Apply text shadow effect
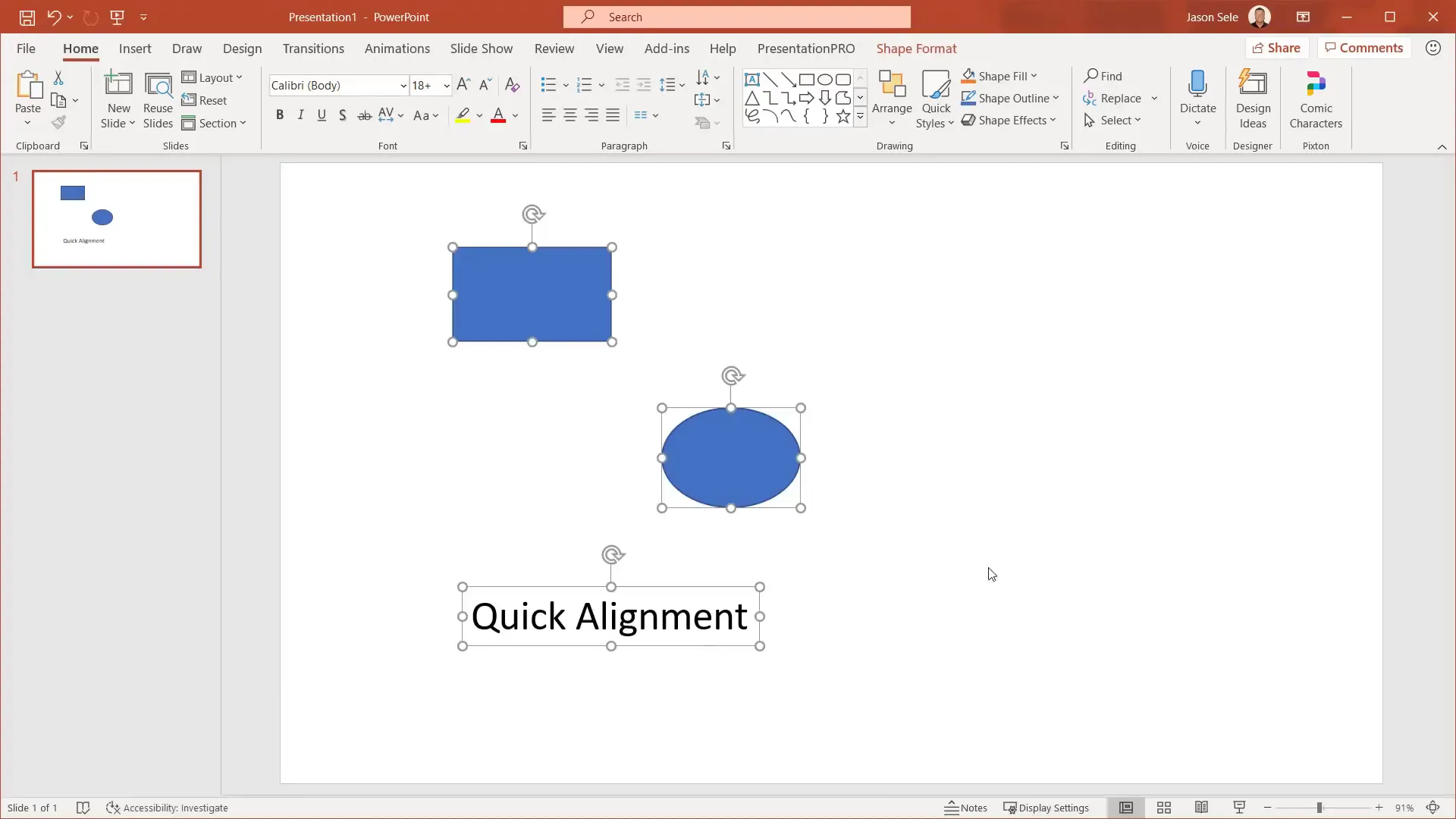Viewport: 1456px width, 819px height. point(343,115)
